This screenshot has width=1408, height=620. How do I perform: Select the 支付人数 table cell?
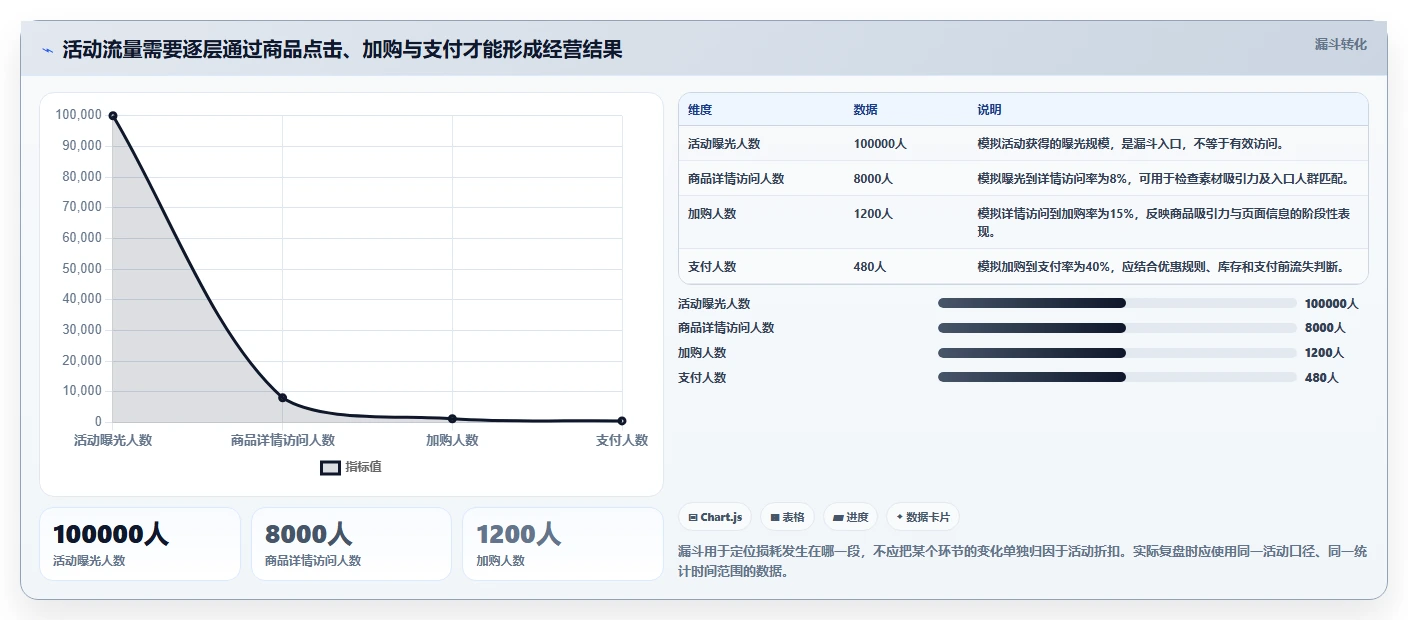point(712,267)
